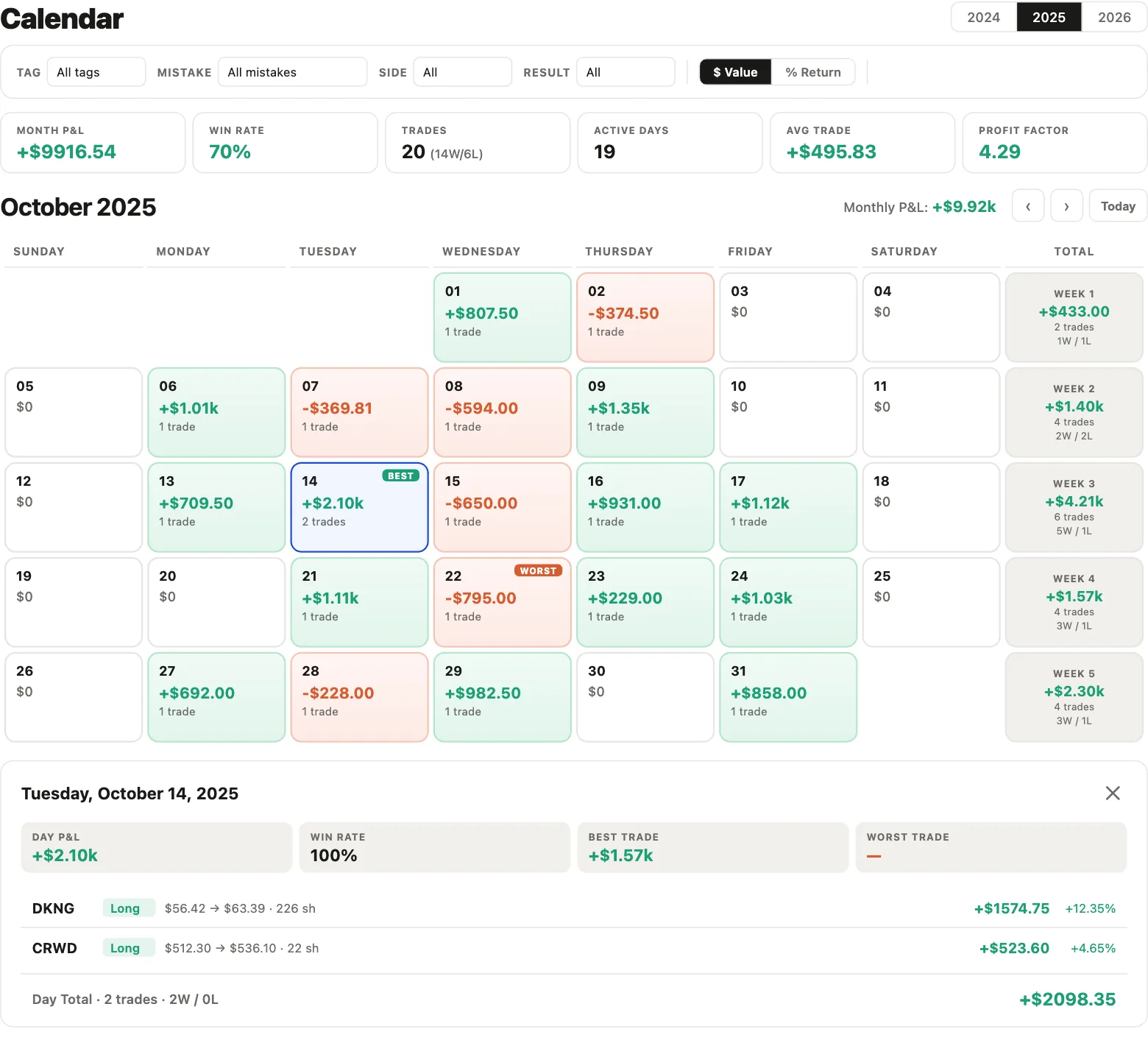This screenshot has height=1043, width=1148.
Task: Open the Result filter dropdown
Action: click(x=626, y=72)
